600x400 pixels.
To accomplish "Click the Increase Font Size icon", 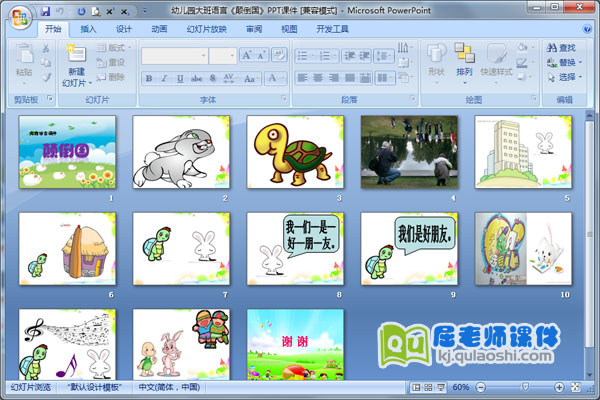I will click(x=246, y=56).
